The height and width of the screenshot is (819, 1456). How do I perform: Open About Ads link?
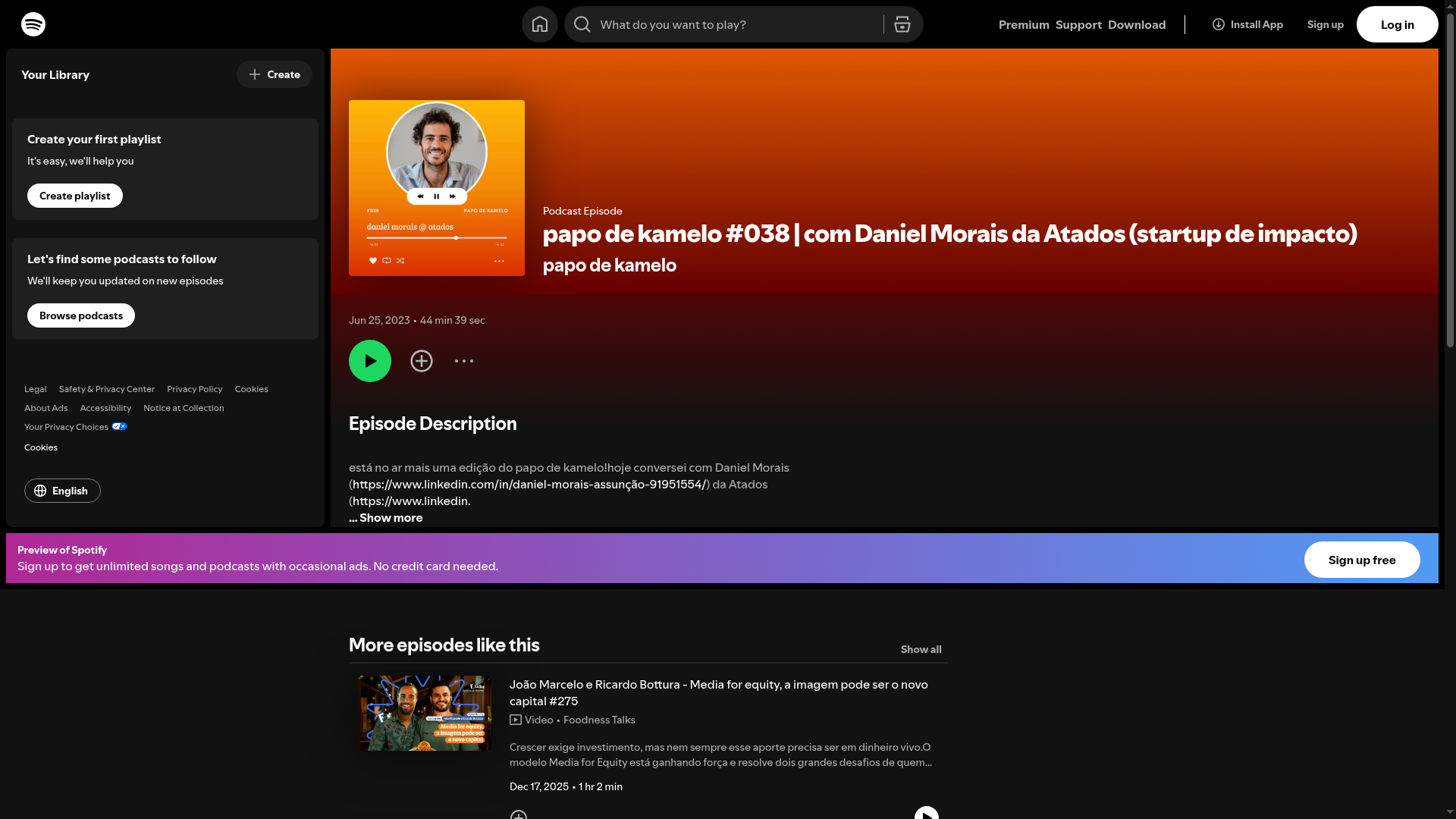point(46,408)
